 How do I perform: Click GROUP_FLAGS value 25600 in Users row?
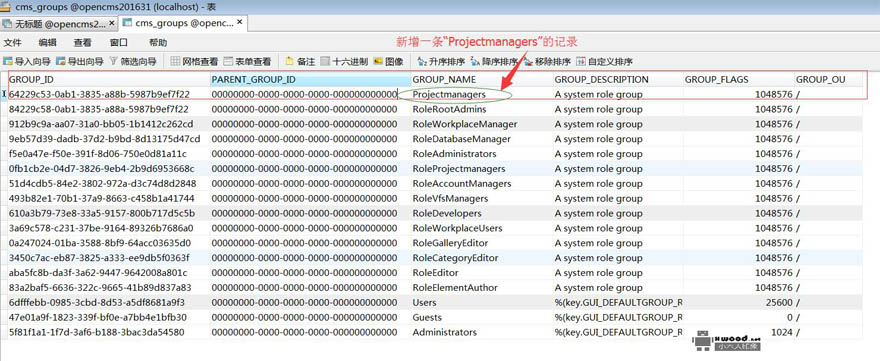point(739,303)
